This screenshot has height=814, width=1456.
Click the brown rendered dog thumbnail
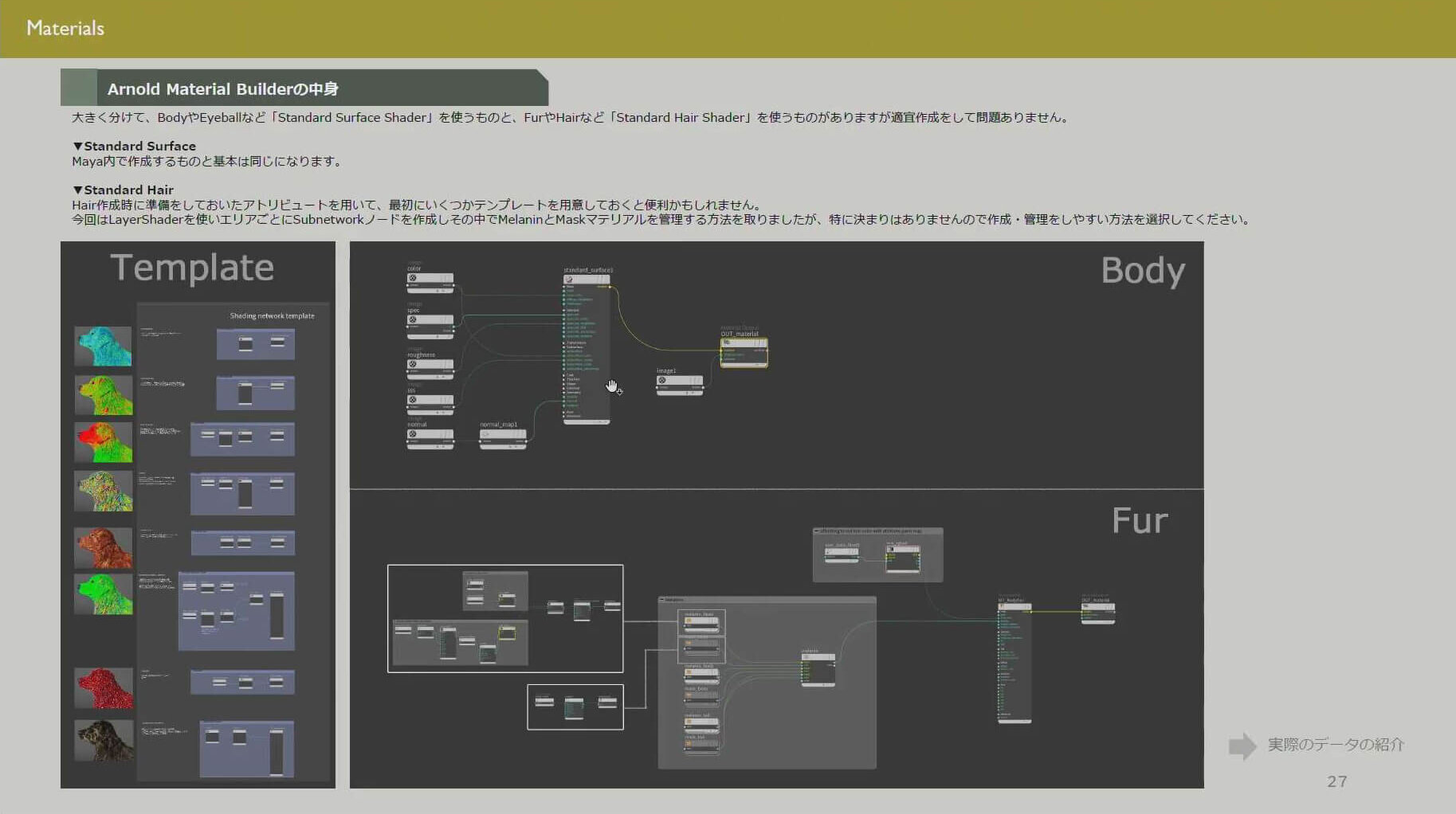[104, 548]
